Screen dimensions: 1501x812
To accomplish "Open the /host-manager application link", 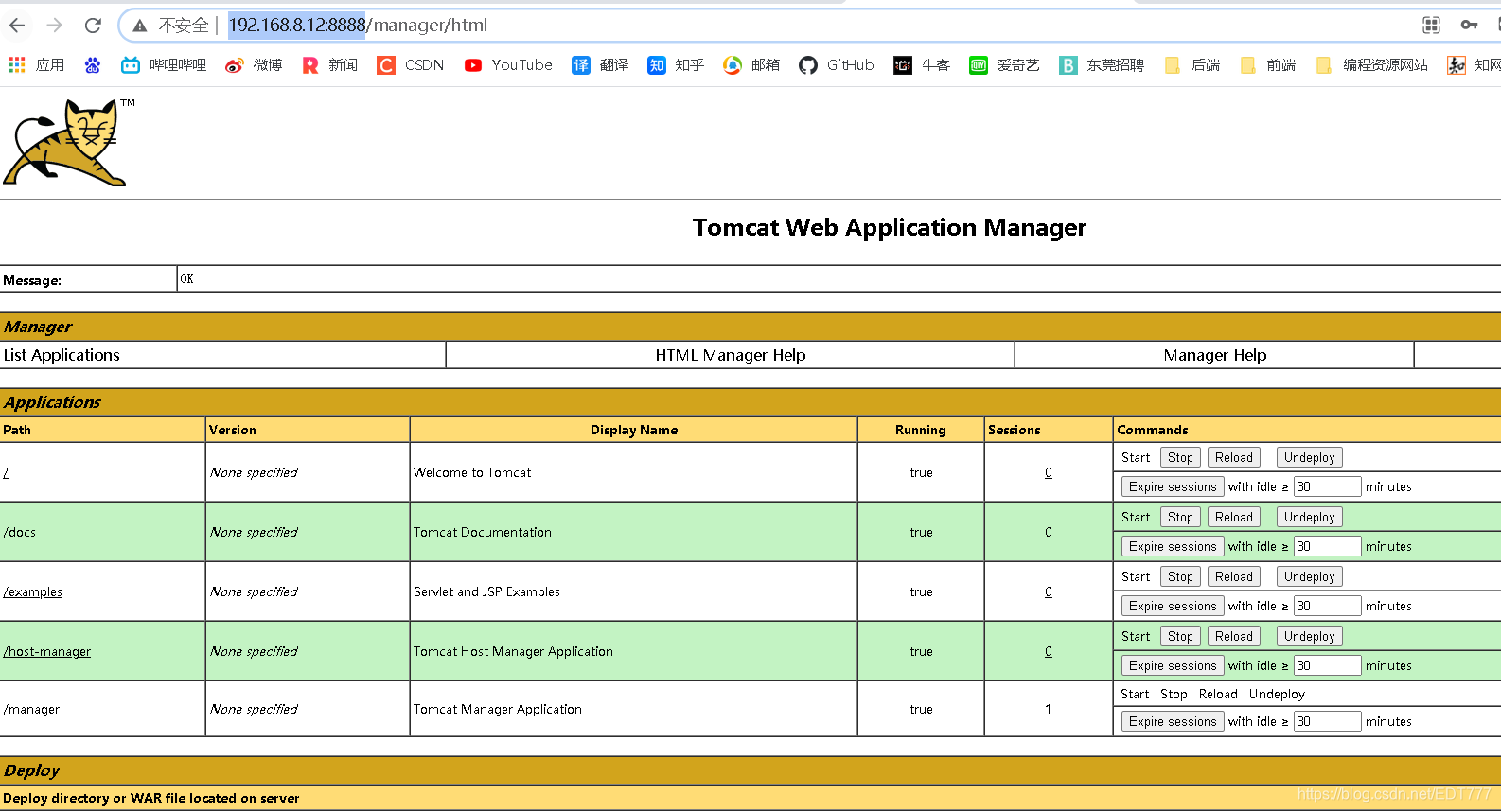I will [47, 651].
